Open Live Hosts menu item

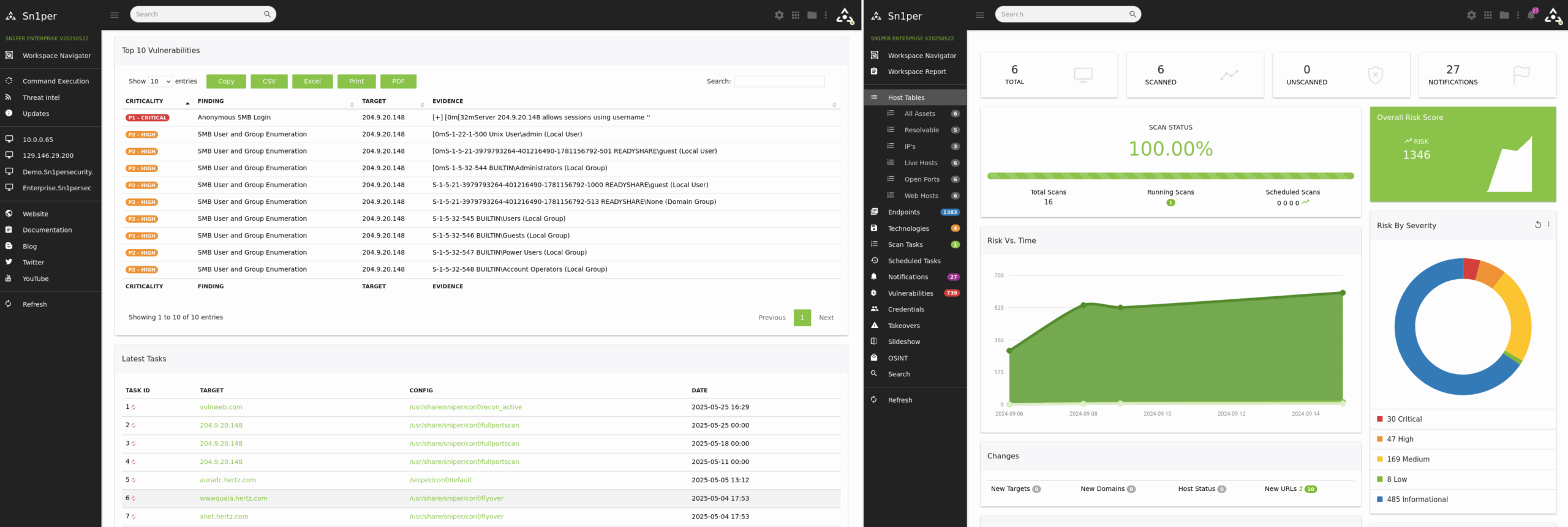(921, 163)
